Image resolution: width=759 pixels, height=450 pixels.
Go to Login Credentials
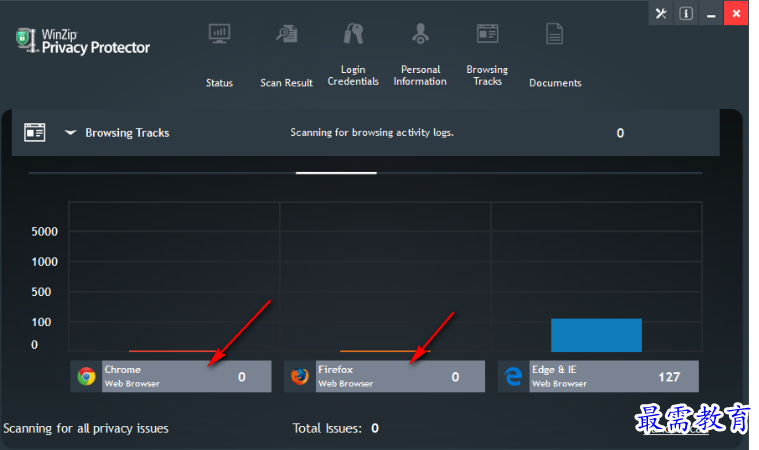point(353,35)
